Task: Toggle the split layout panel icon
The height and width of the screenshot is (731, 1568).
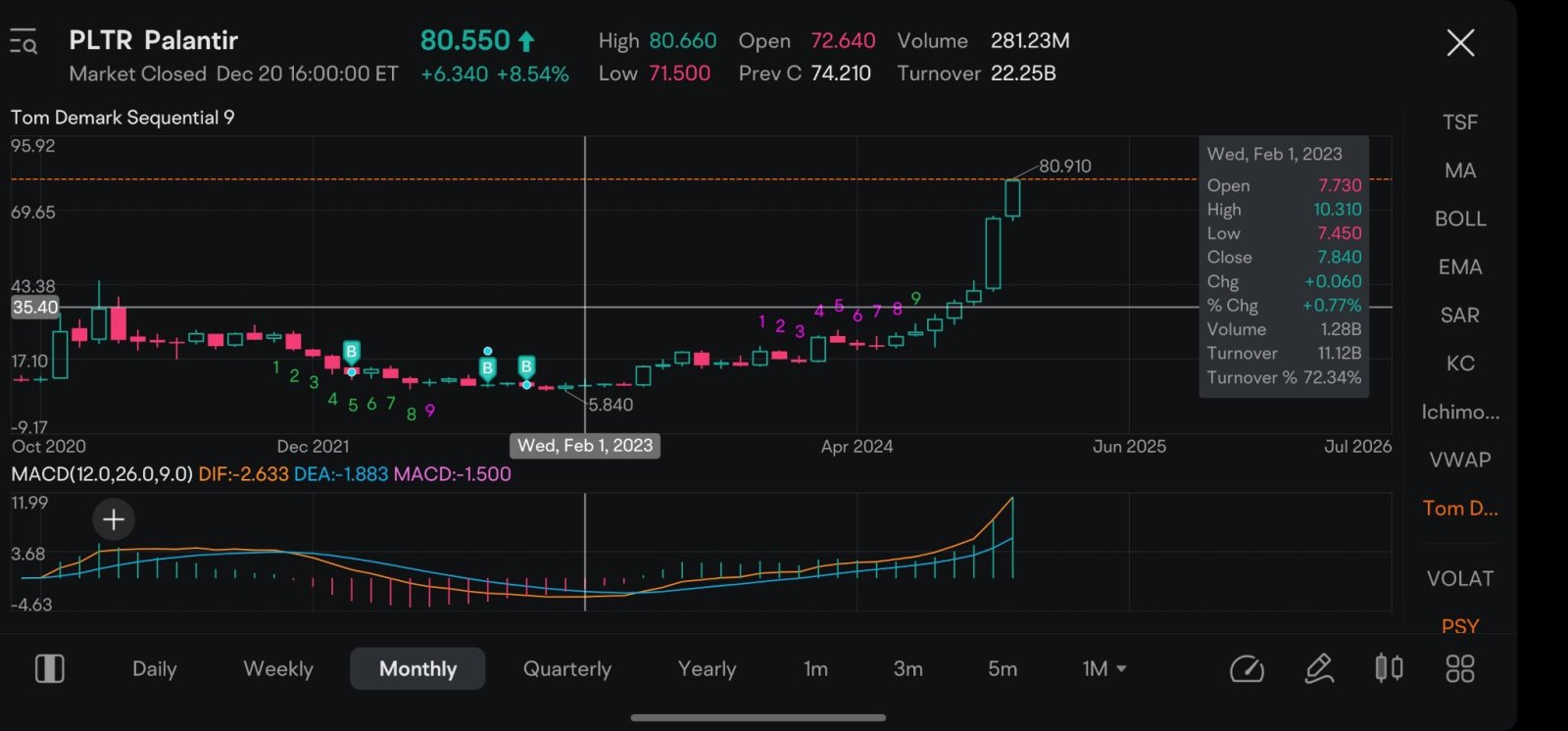Action: [x=49, y=668]
